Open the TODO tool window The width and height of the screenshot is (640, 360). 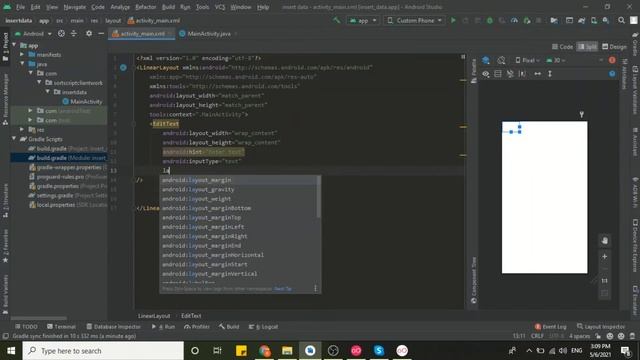26,327
